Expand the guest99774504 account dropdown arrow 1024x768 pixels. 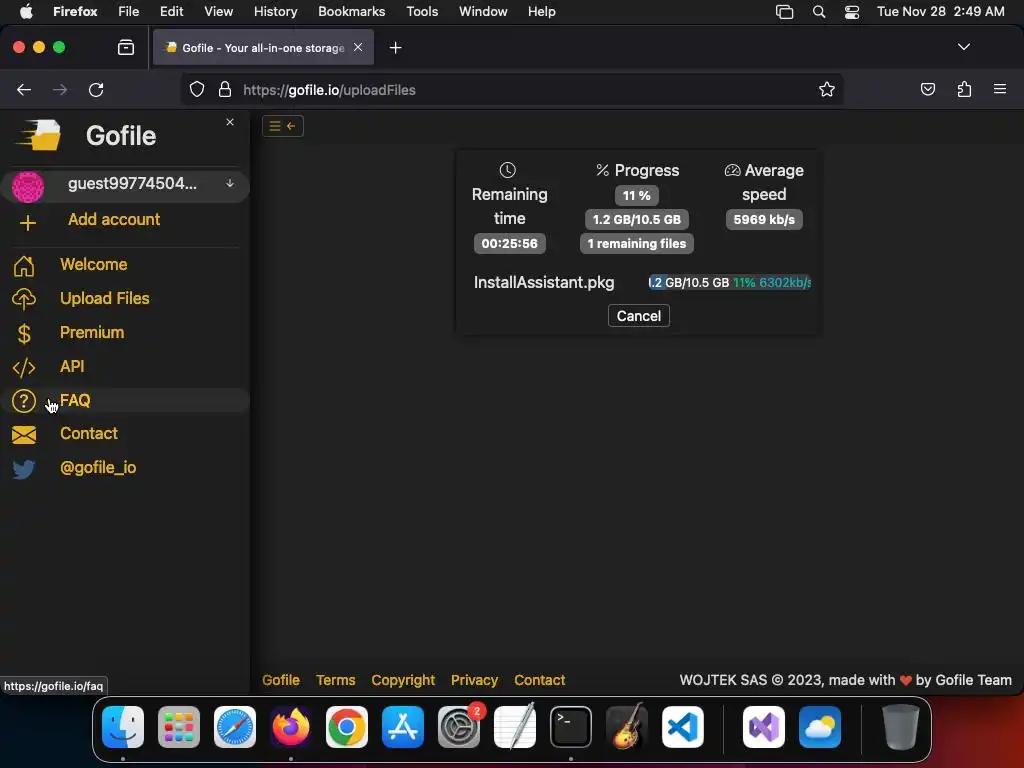coord(230,184)
